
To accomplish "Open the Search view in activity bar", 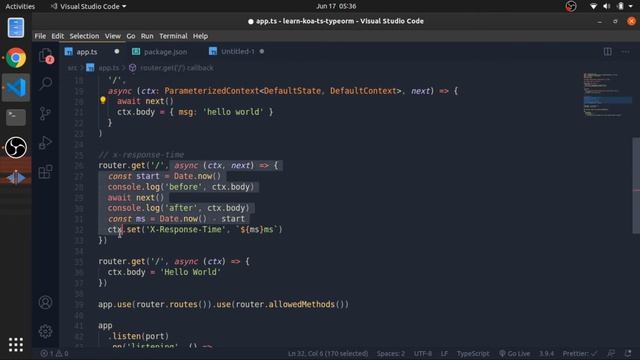I will [46, 84].
